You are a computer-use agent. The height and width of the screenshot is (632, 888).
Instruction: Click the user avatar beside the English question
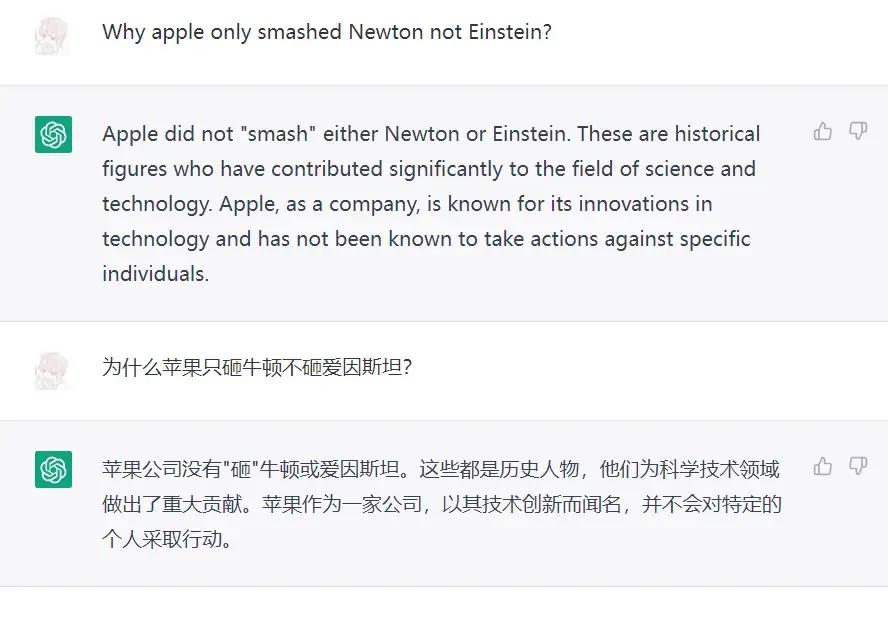pos(52,36)
